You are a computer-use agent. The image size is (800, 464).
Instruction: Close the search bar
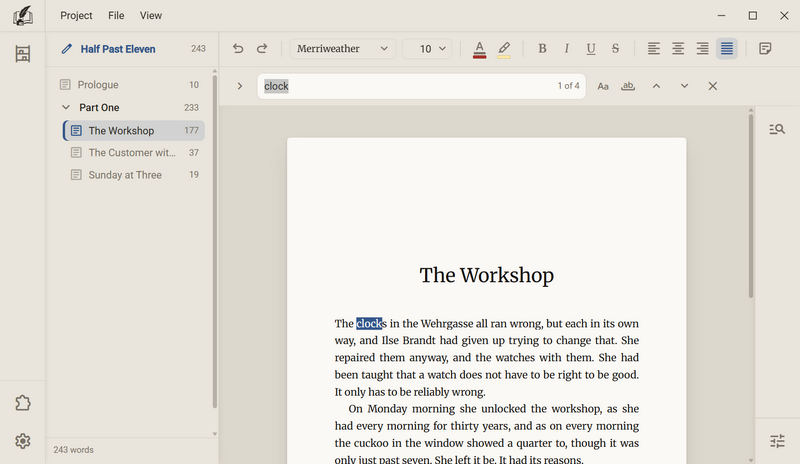coord(713,86)
